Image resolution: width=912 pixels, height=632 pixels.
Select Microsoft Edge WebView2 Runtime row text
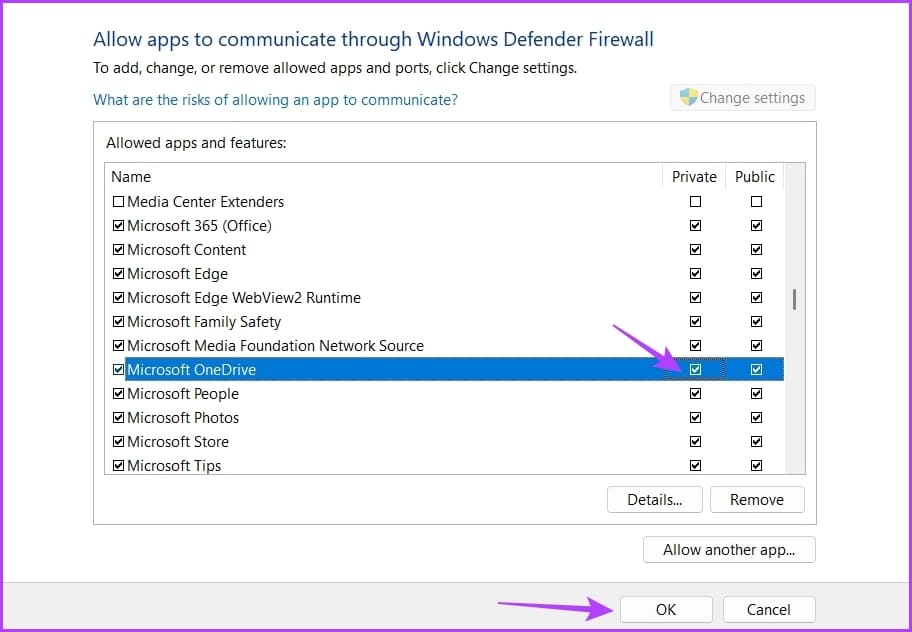click(244, 298)
